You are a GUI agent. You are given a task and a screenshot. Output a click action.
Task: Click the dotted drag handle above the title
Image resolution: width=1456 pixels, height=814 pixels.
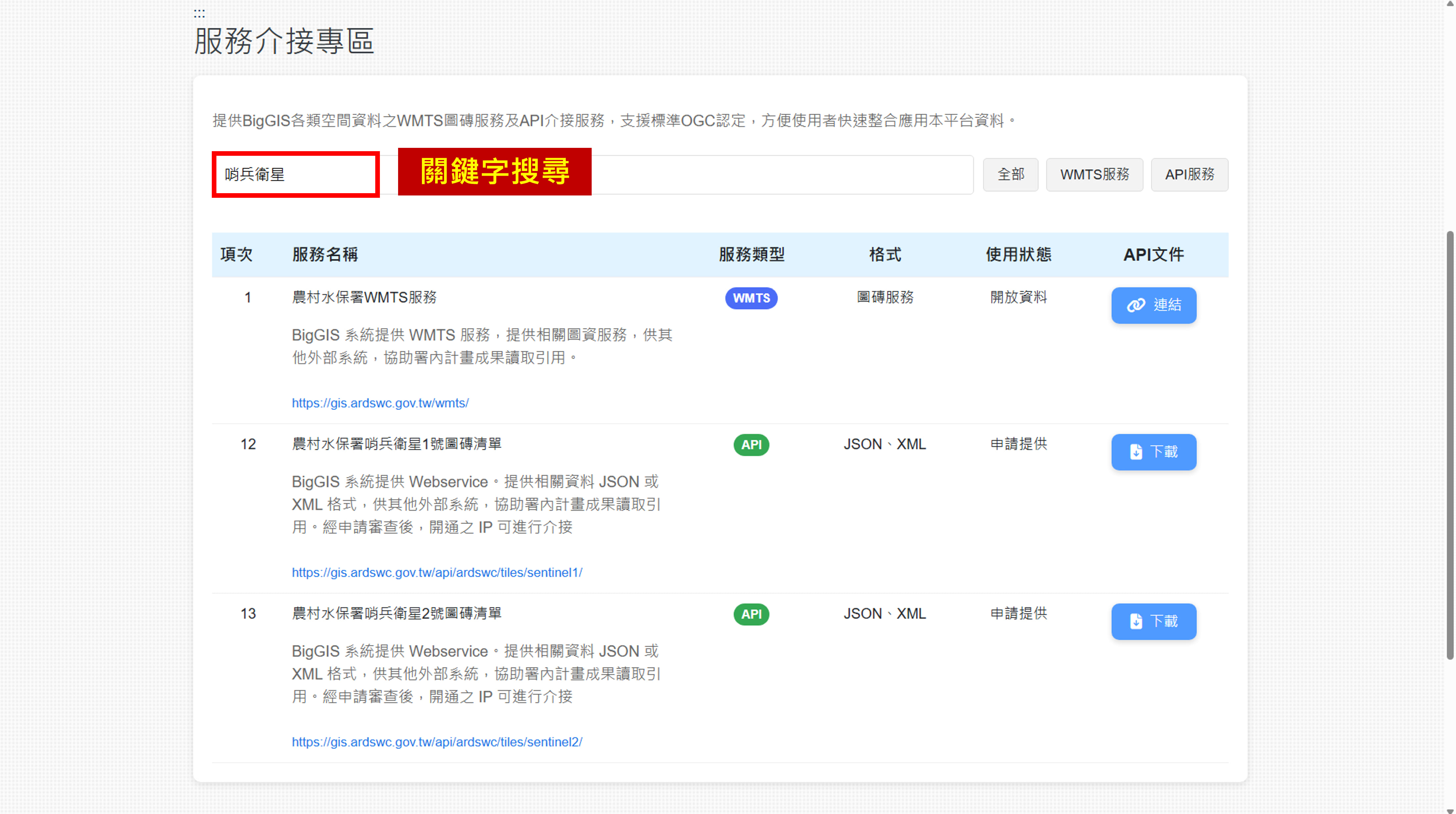[199, 13]
